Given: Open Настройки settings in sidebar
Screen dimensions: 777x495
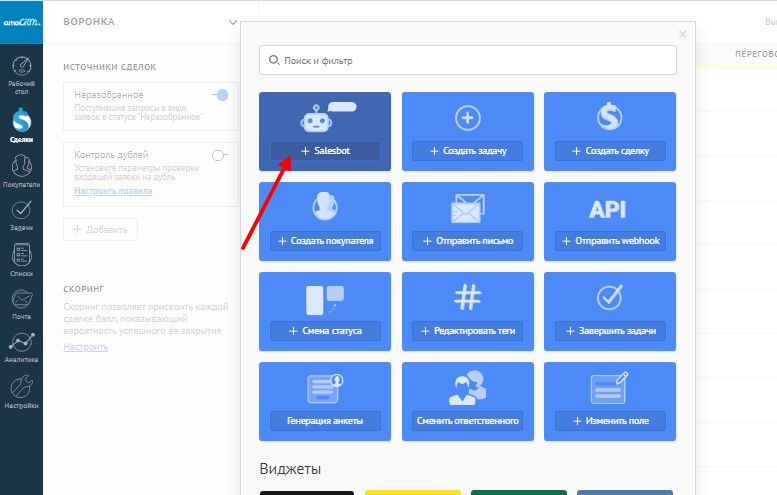Looking at the screenshot, I should 21,391.
